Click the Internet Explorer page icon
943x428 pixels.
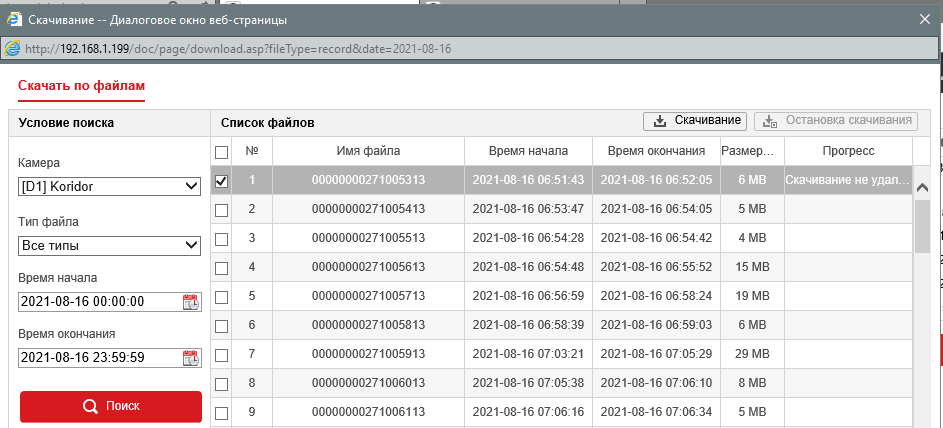click(x=12, y=48)
